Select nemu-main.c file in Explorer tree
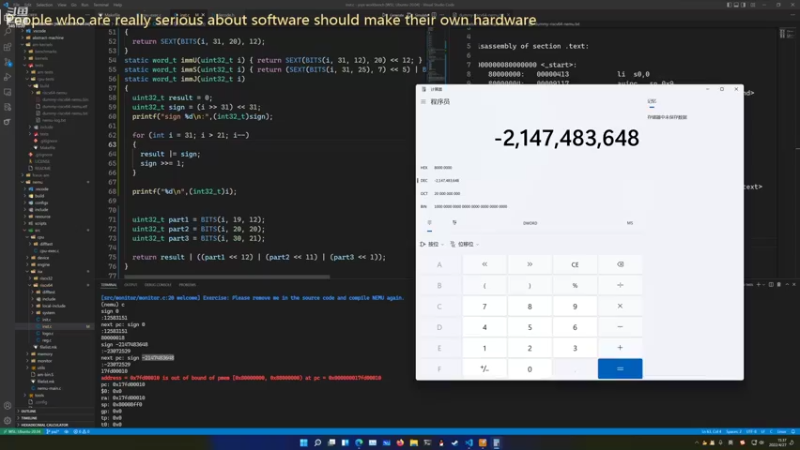The image size is (800, 450). 49,388
